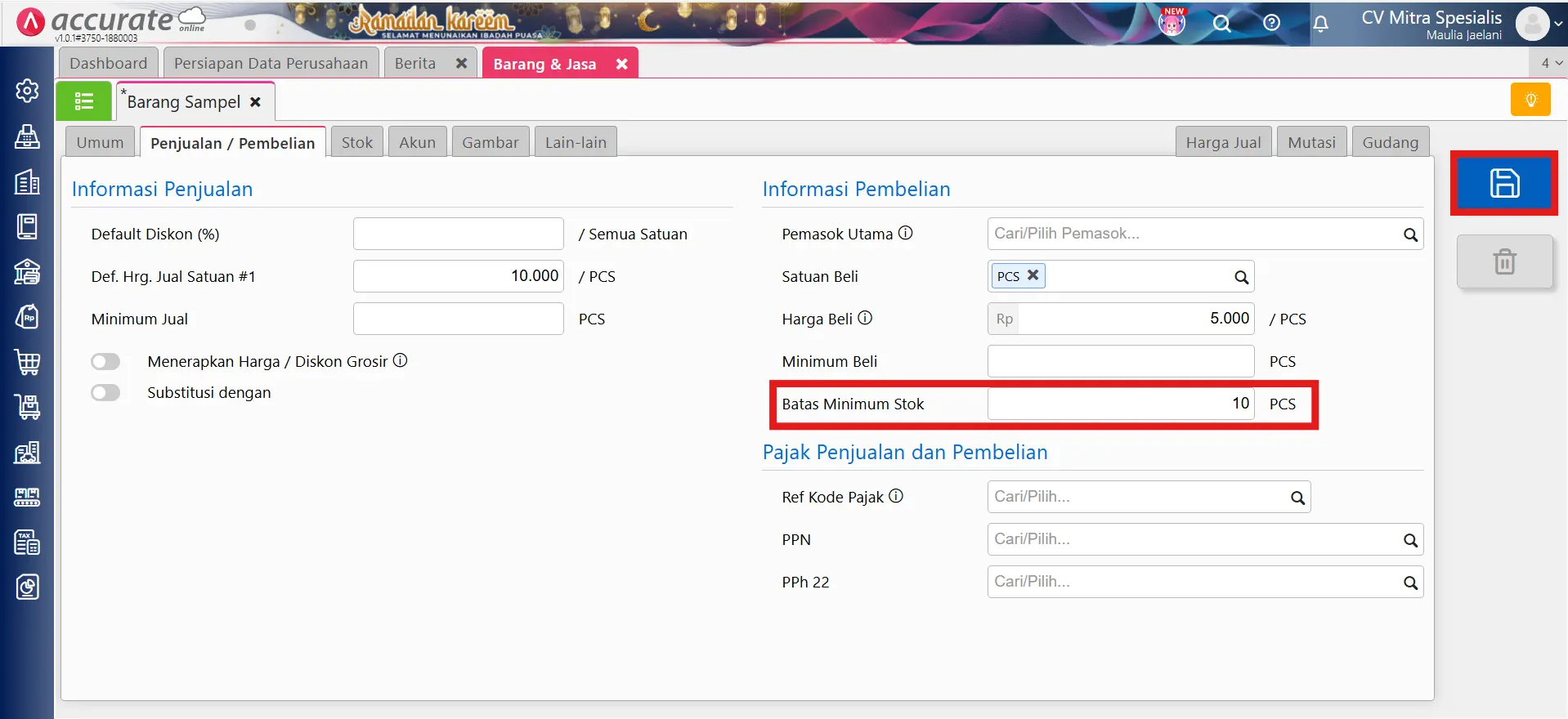Close the Berita tab
The image size is (1568, 719).
point(461,63)
